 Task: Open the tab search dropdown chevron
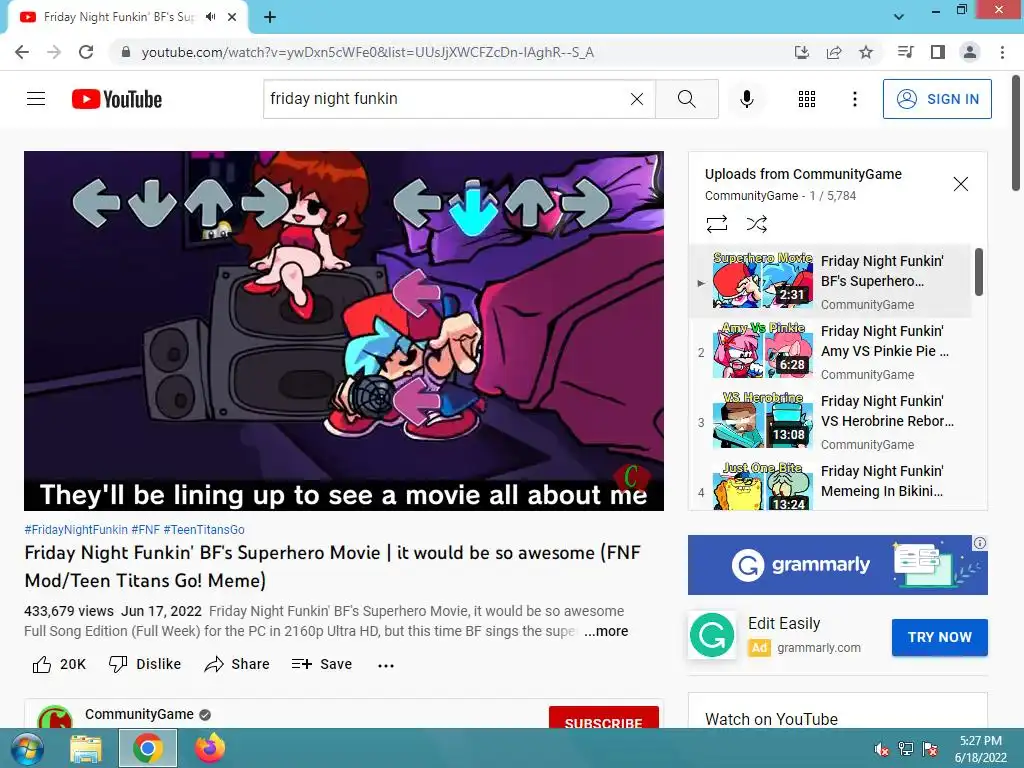pyautogui.click(x=899, y=16)
